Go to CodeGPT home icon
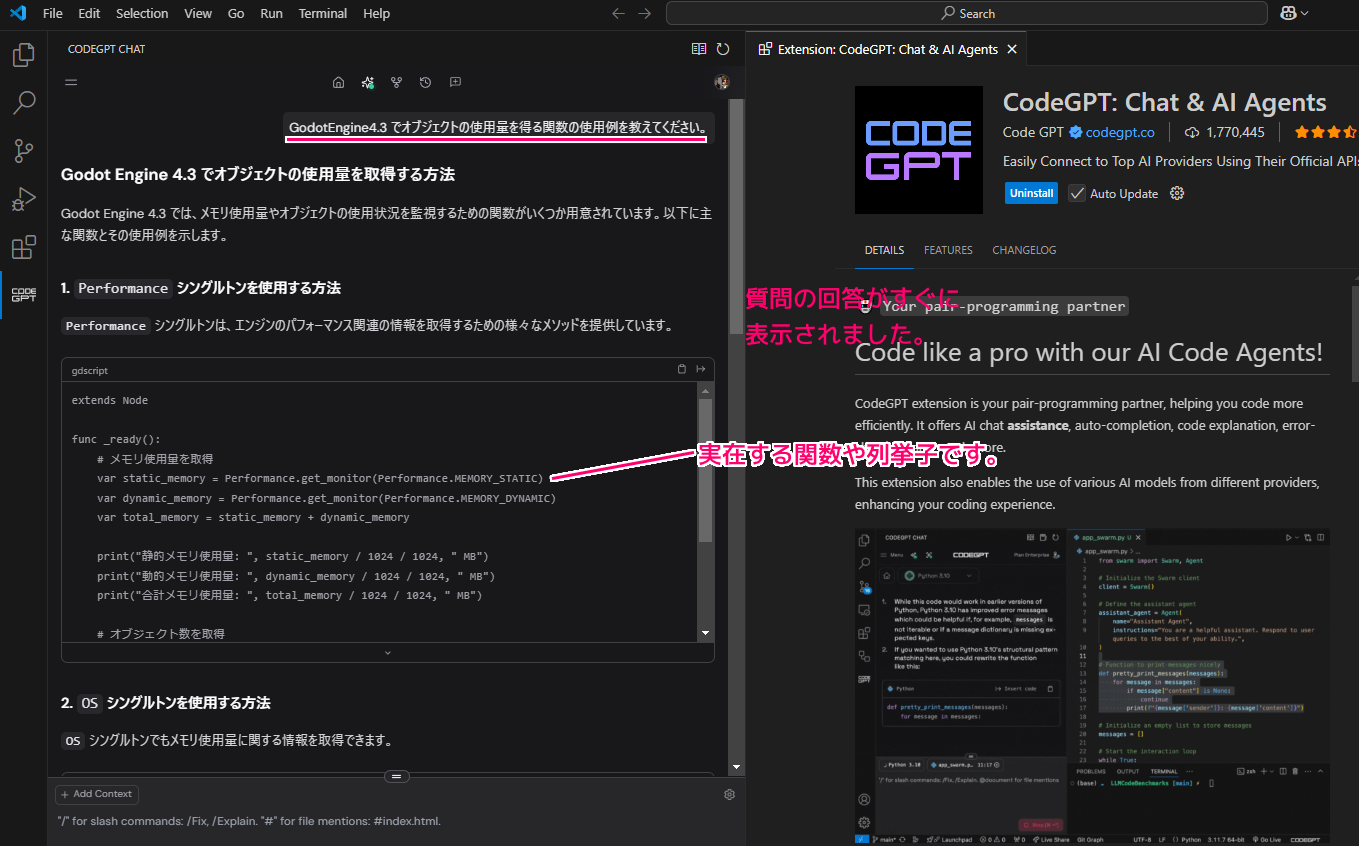This screenshot has width=1359, height=846. [x=338, y=82]
